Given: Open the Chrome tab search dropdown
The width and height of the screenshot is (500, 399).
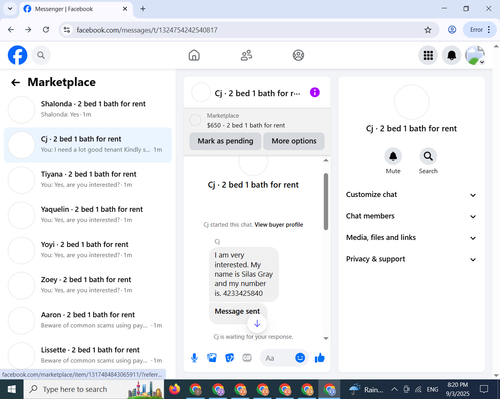Looking at the screenshot, I should 10,9.
